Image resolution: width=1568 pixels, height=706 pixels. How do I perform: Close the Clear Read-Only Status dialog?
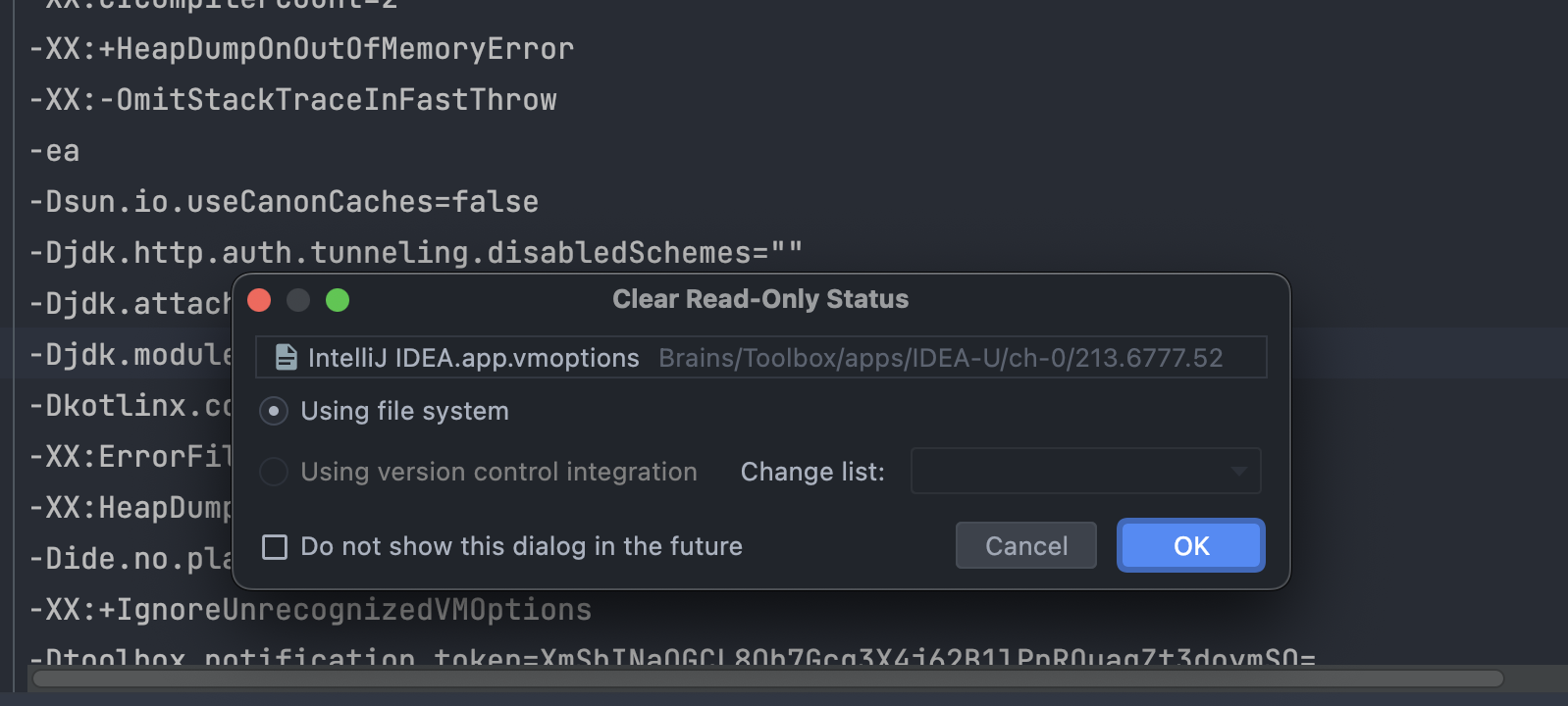[x=259, y=300]
